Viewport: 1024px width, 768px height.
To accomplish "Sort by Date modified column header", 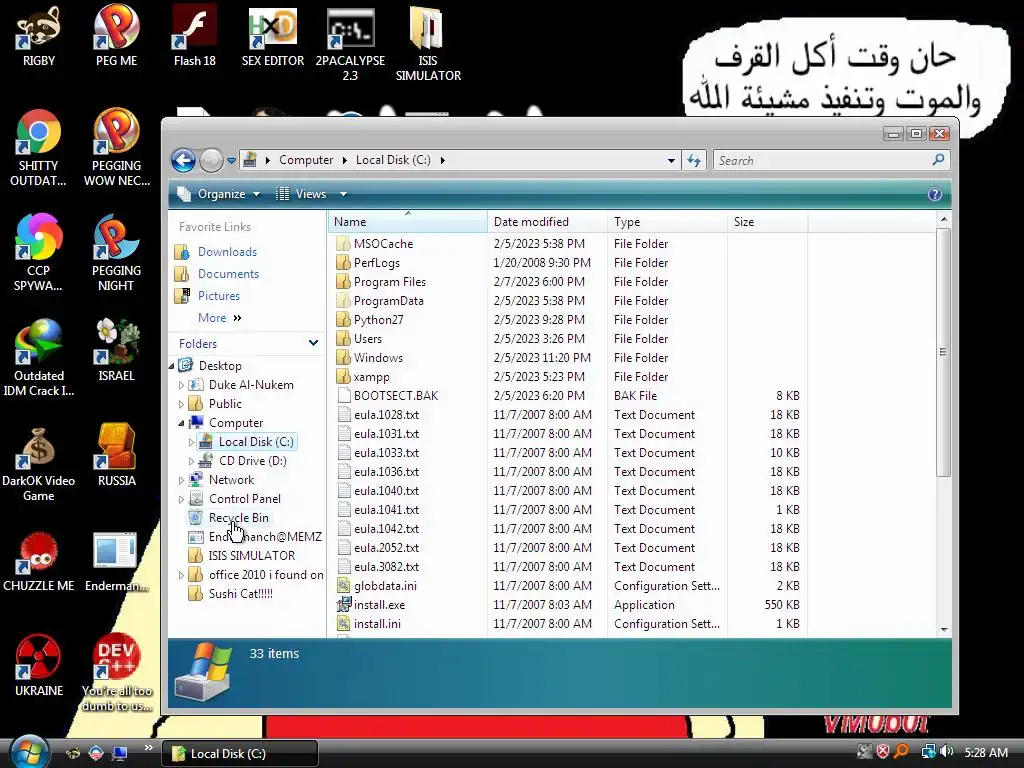I will tap(547, 221).
